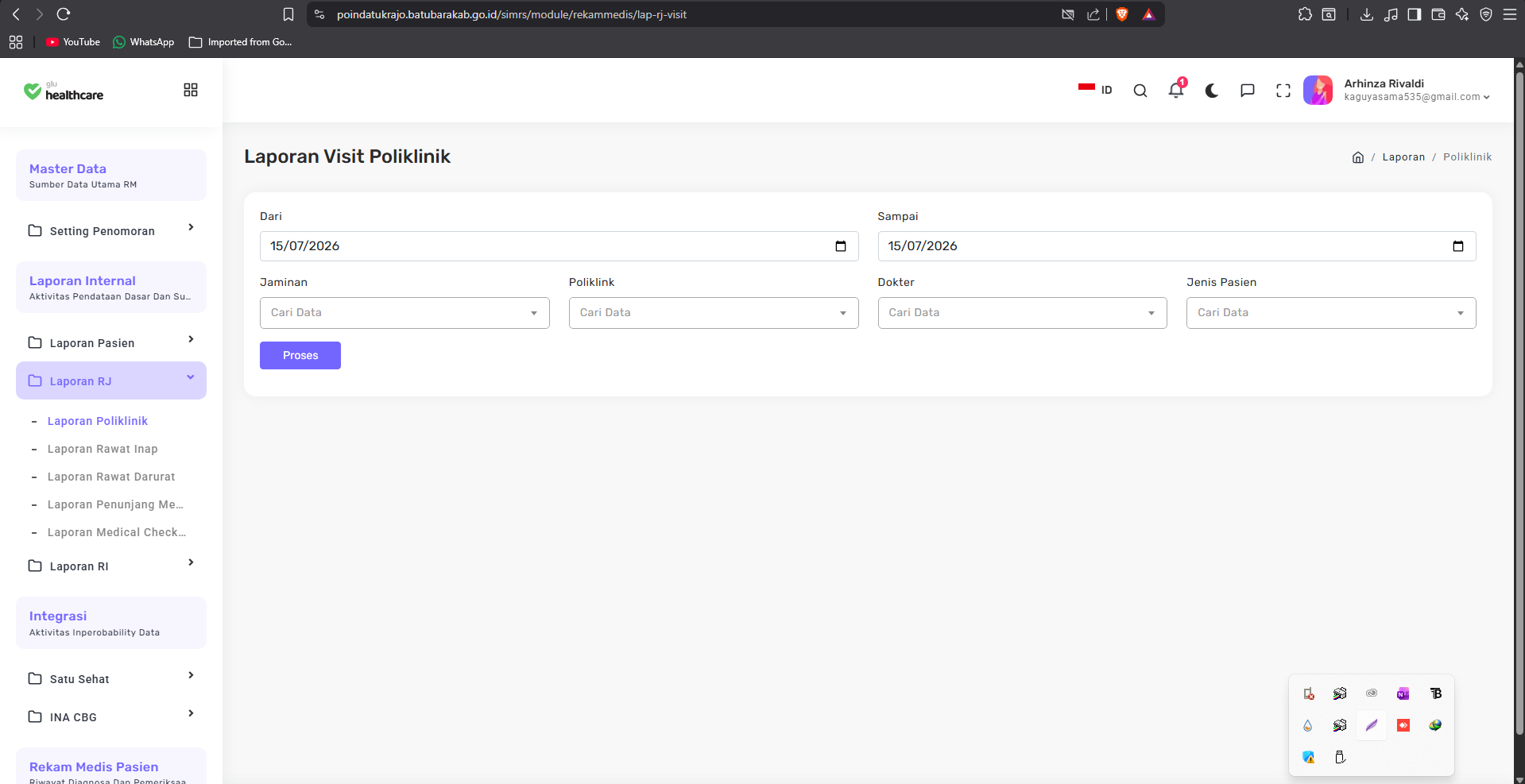Open the Jenis Pasien Cari Data dropdown
This screenshot has height=784, width=1525.
(1331, 313)
